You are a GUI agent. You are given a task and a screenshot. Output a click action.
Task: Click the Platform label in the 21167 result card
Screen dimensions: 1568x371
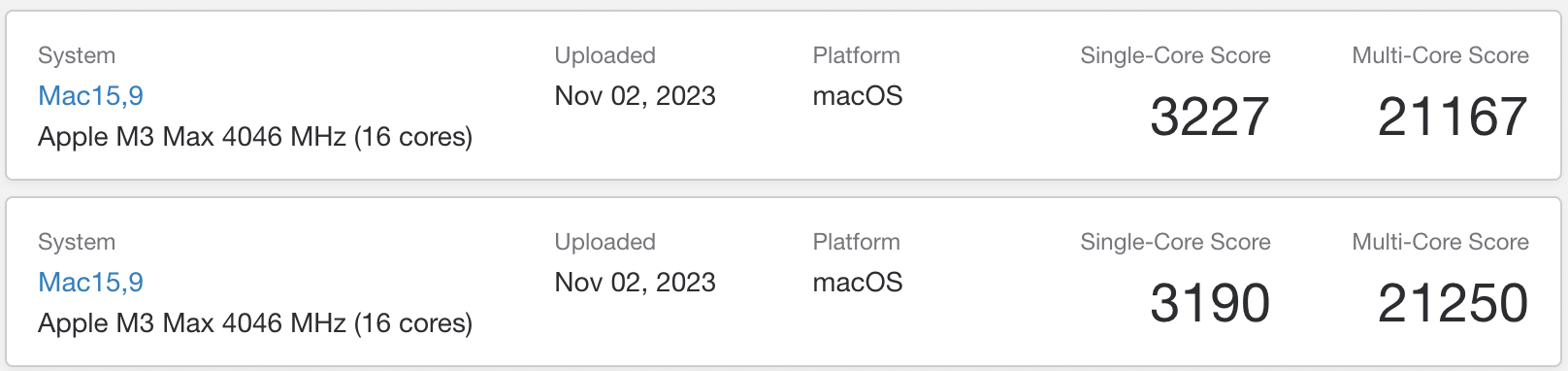856,55
